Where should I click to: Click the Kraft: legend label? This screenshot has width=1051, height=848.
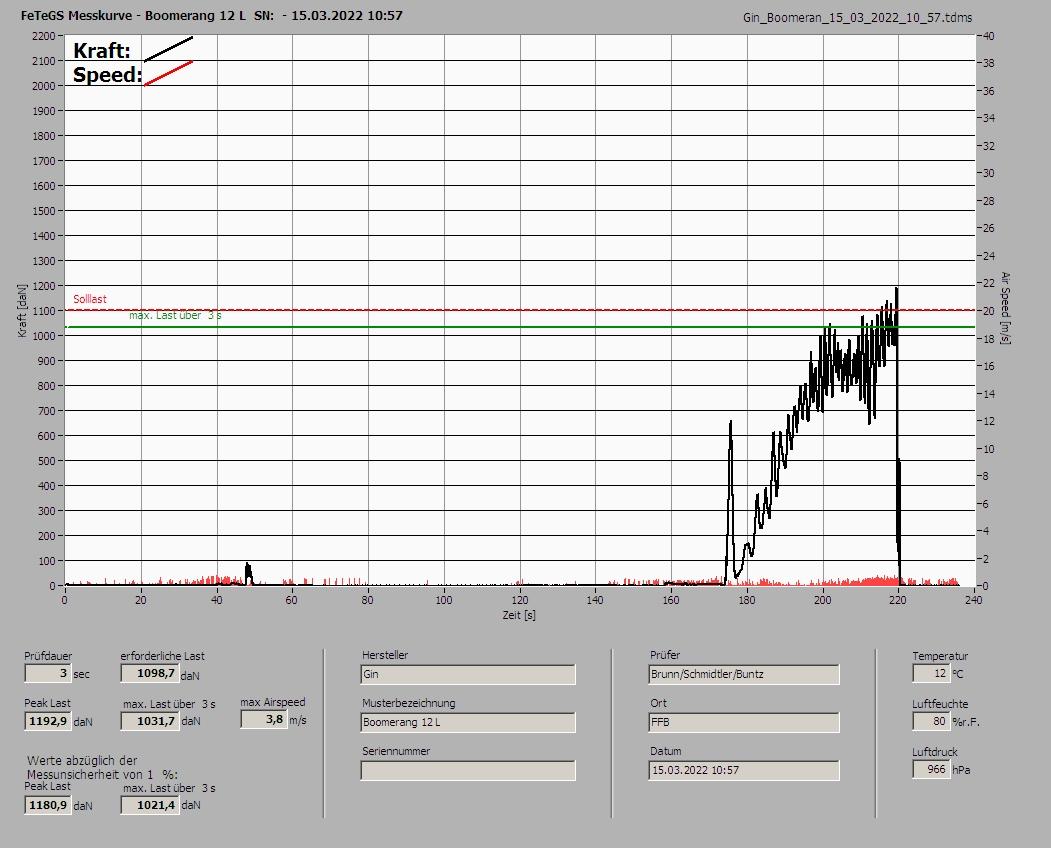102,50
